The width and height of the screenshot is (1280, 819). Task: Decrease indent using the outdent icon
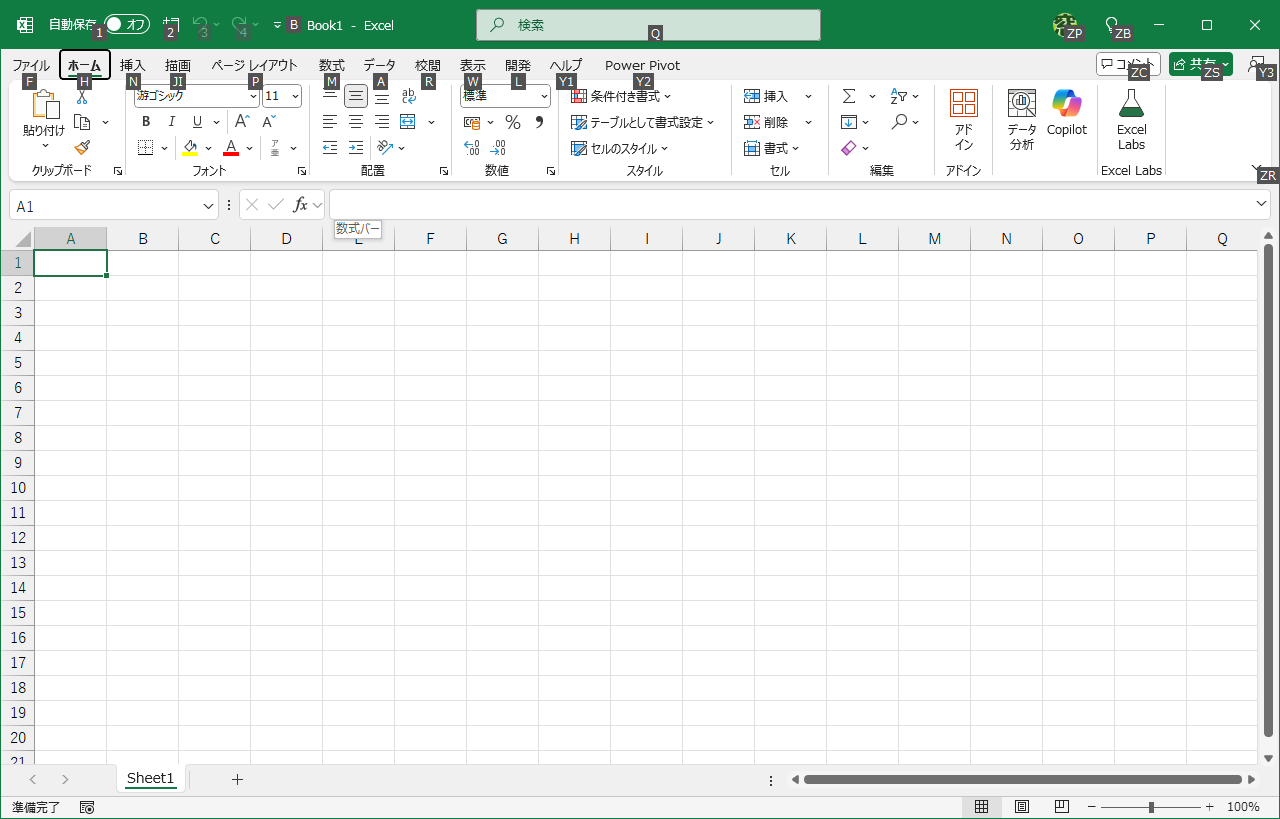[330, 148]
